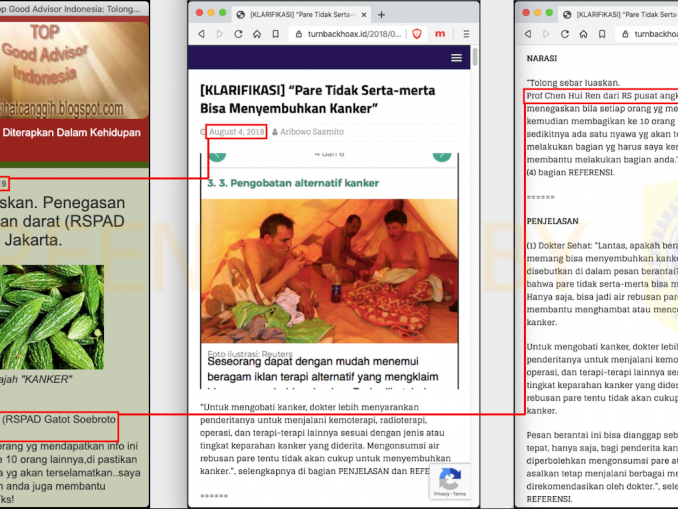The image size is (678, 509).
Task: Click previous slide arrow in embedded gallery
Action: point(217,157)
